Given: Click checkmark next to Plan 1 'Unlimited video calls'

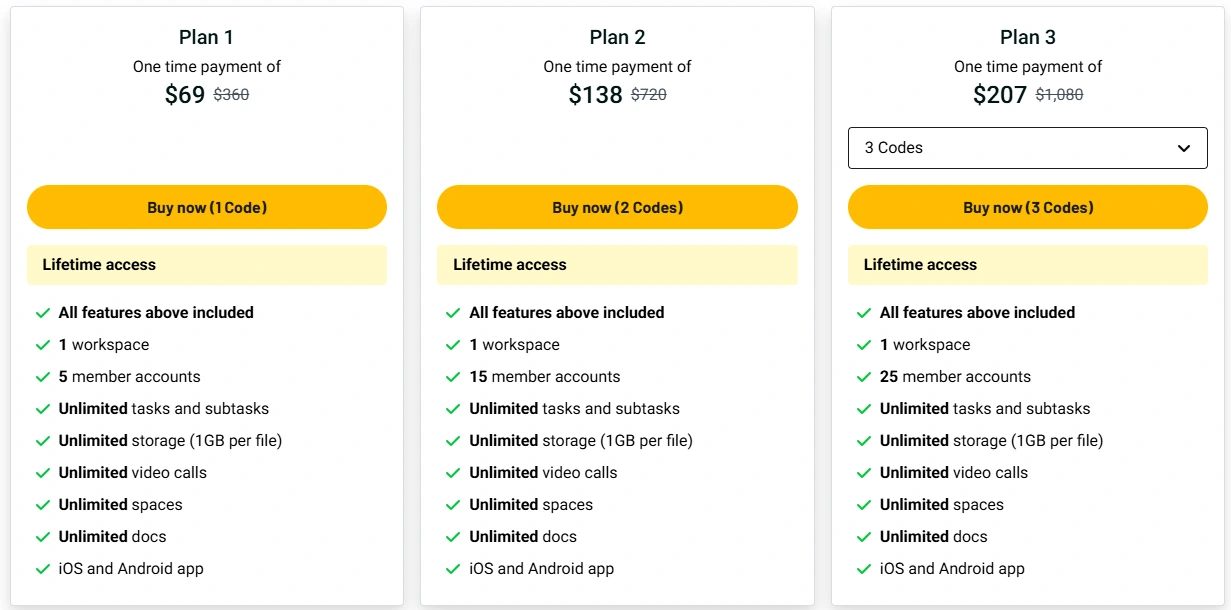Looking at the screenshot, I should (x=43, y=473).
